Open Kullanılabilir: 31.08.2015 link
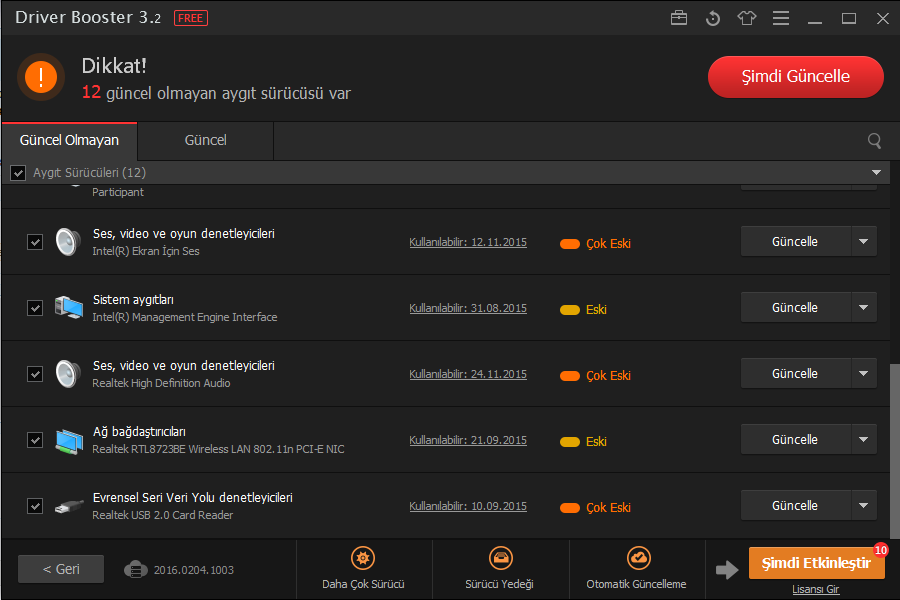Image resolution: width=900 pixels, height=600 pixels. pyautogui.click(x=468, y=308)
